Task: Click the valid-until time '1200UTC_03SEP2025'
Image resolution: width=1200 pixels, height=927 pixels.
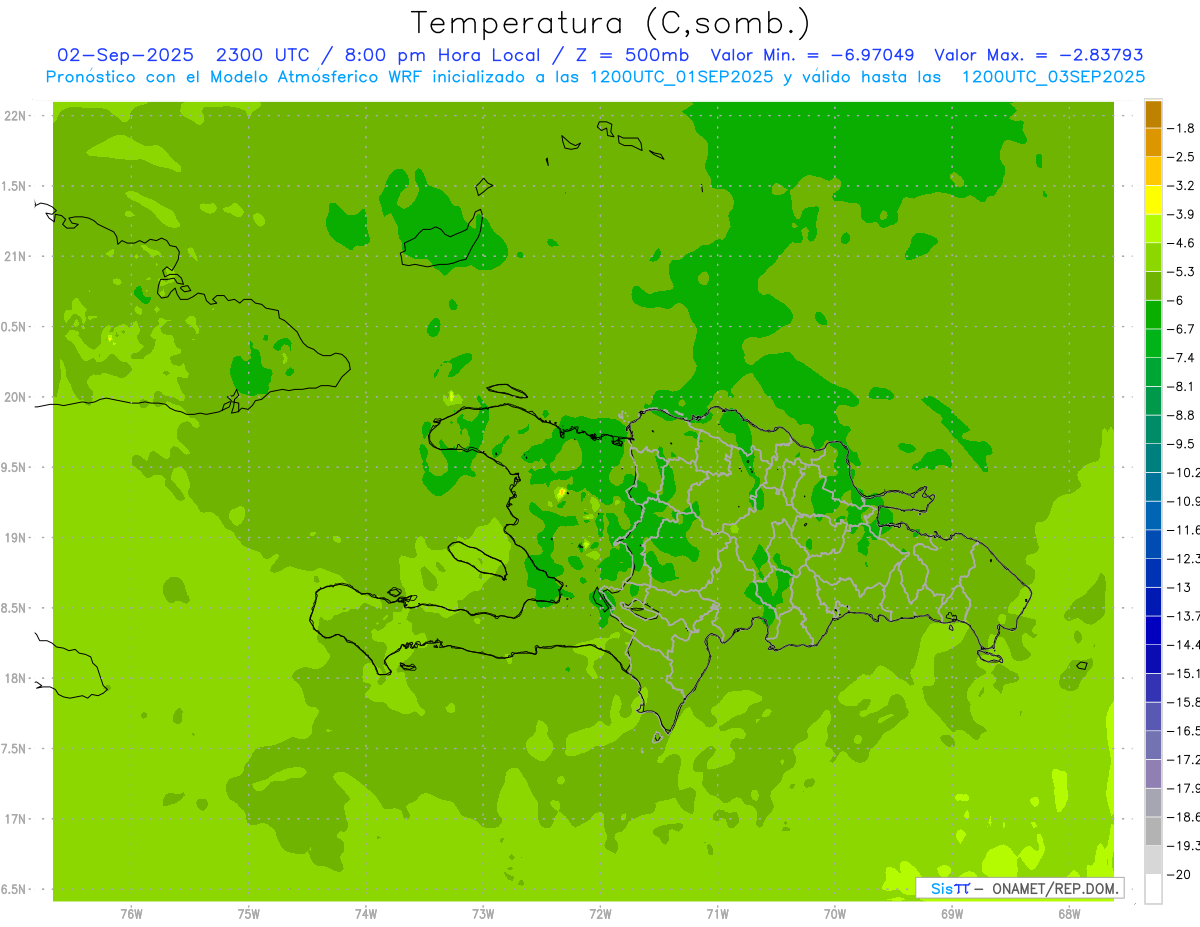Action: click(1053, 77)
